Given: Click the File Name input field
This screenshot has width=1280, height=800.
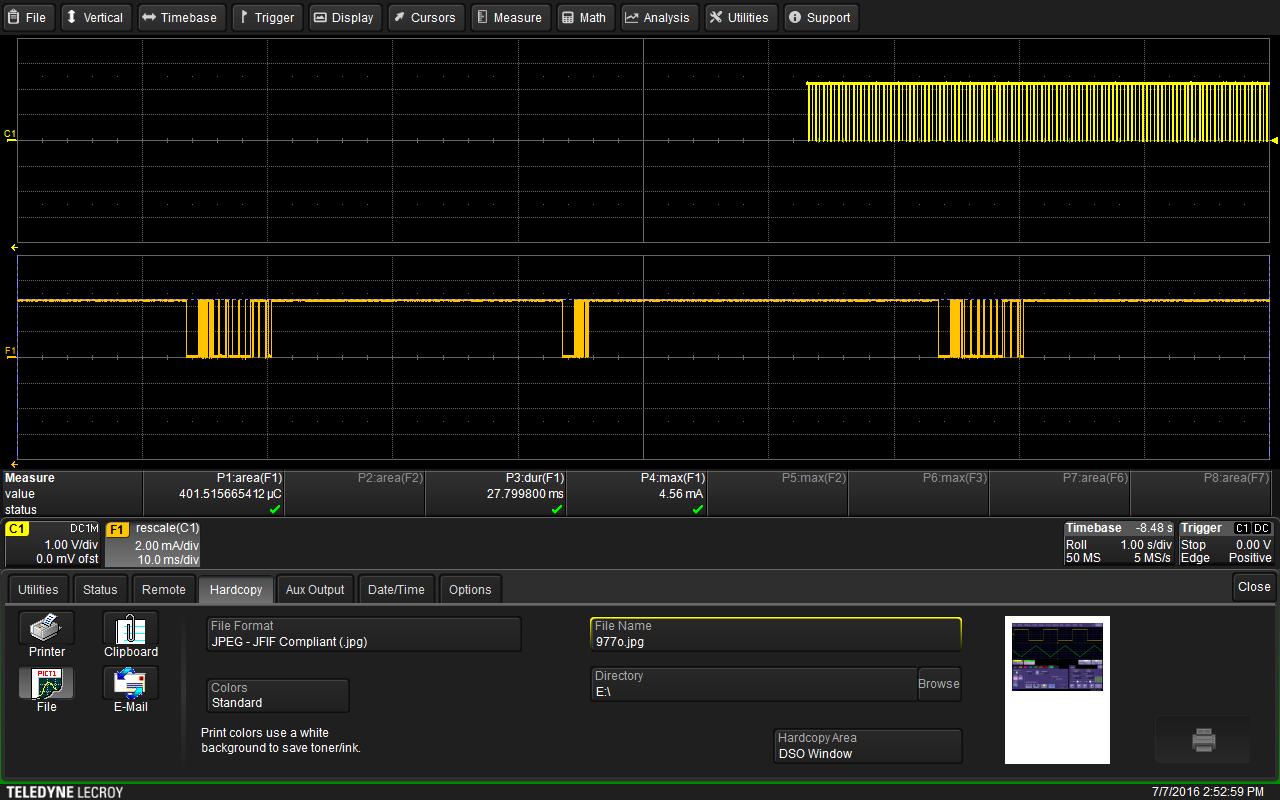Looking at the screenshot, I should tap(776, 634).
